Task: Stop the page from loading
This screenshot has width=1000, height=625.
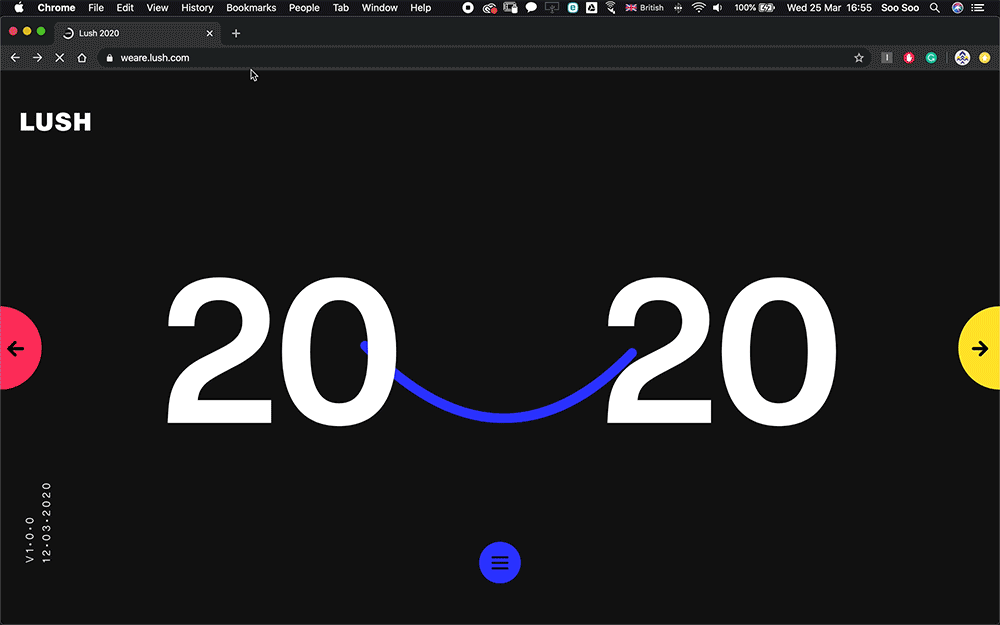Action: tap(60, 57)
